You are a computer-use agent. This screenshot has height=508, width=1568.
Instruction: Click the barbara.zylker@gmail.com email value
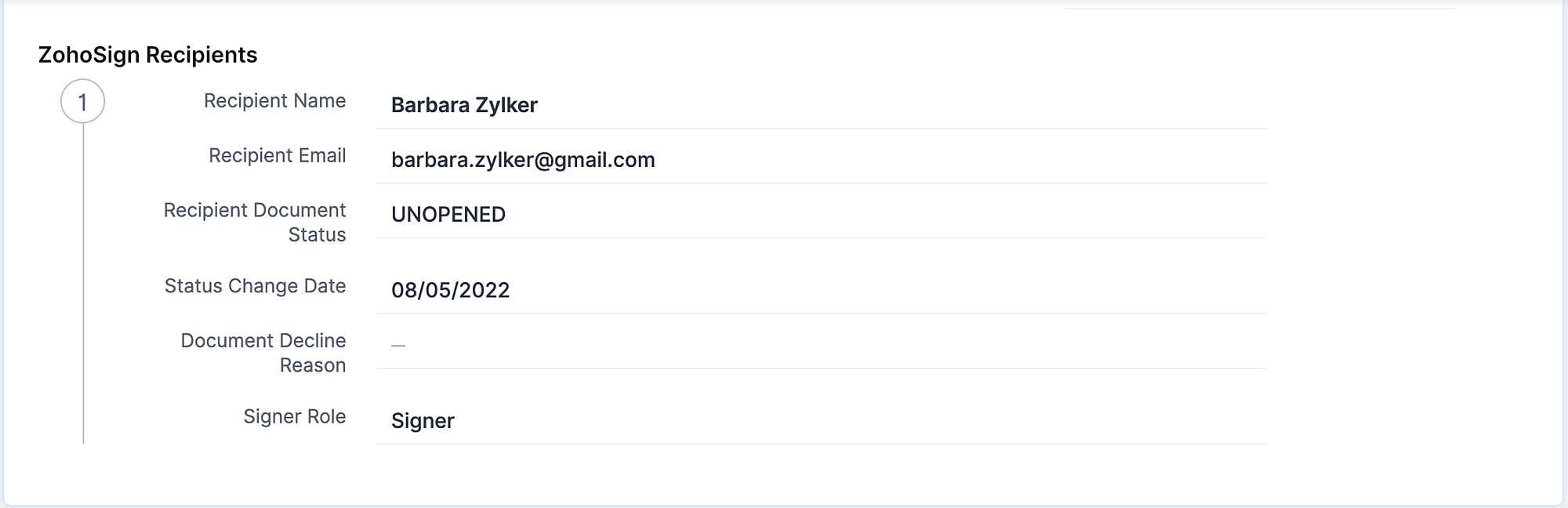tap(523, 160)
